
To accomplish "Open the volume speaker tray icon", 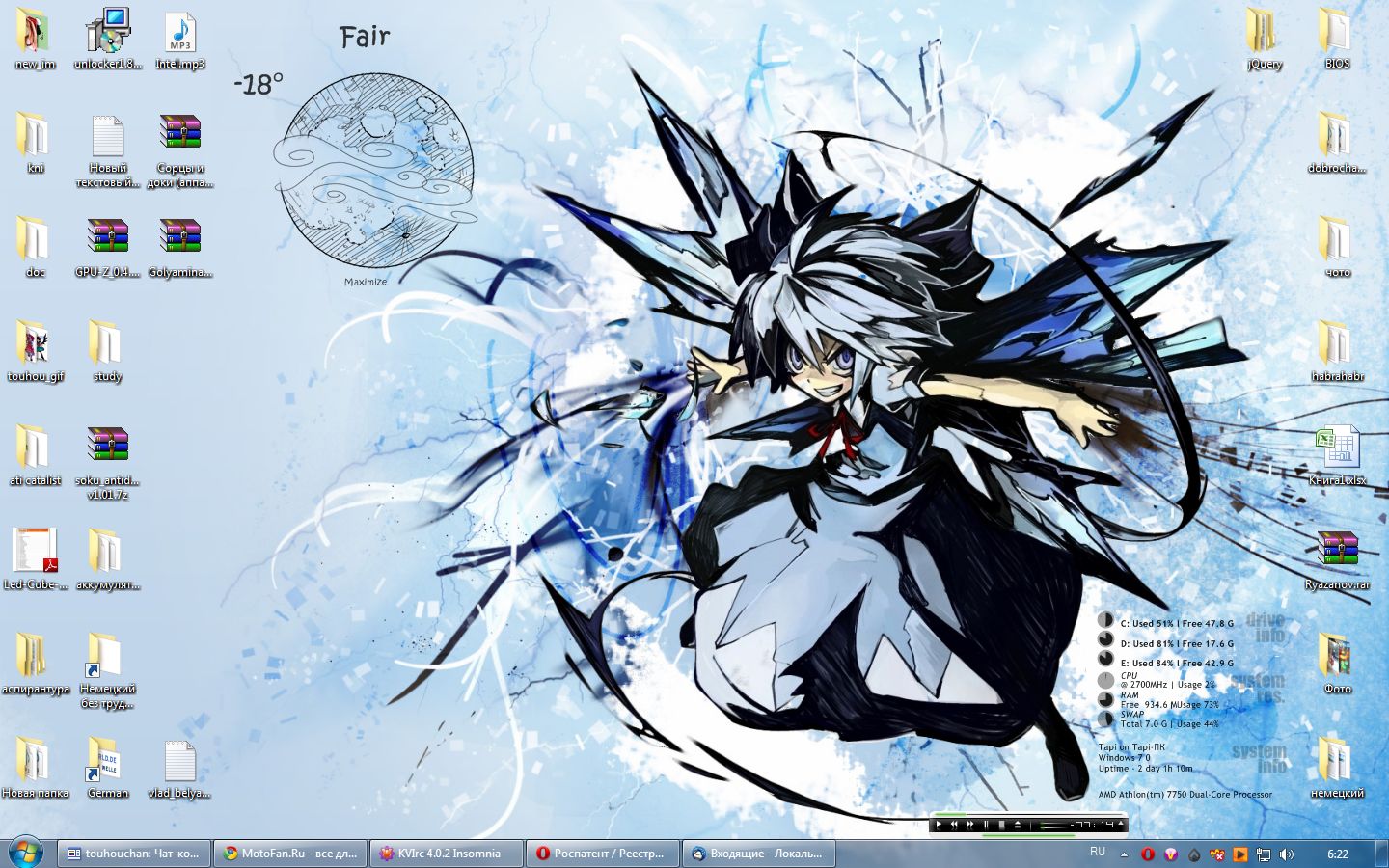I will 1287,854.
